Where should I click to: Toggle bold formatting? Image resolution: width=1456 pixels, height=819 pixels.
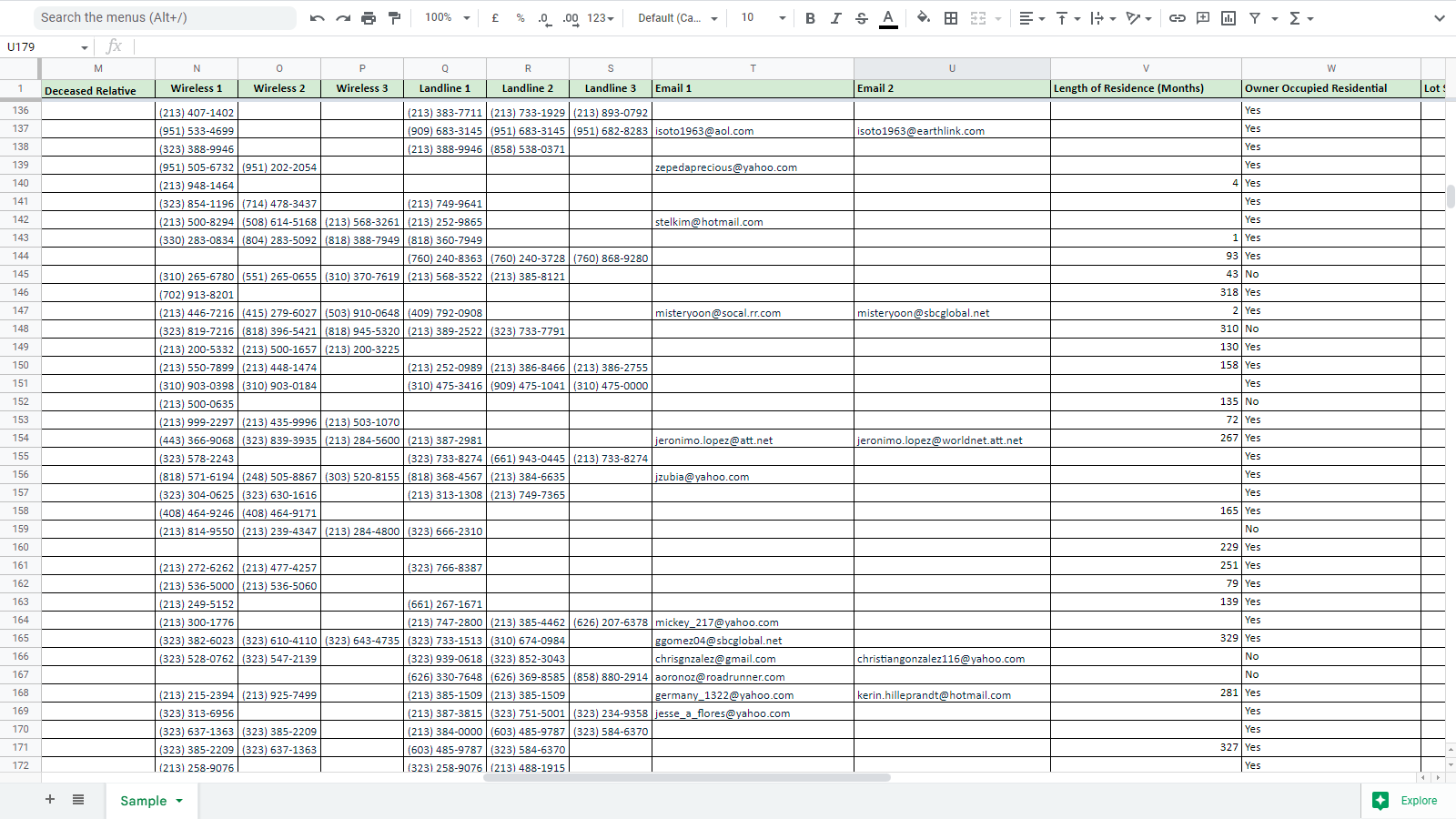[810, 18]
